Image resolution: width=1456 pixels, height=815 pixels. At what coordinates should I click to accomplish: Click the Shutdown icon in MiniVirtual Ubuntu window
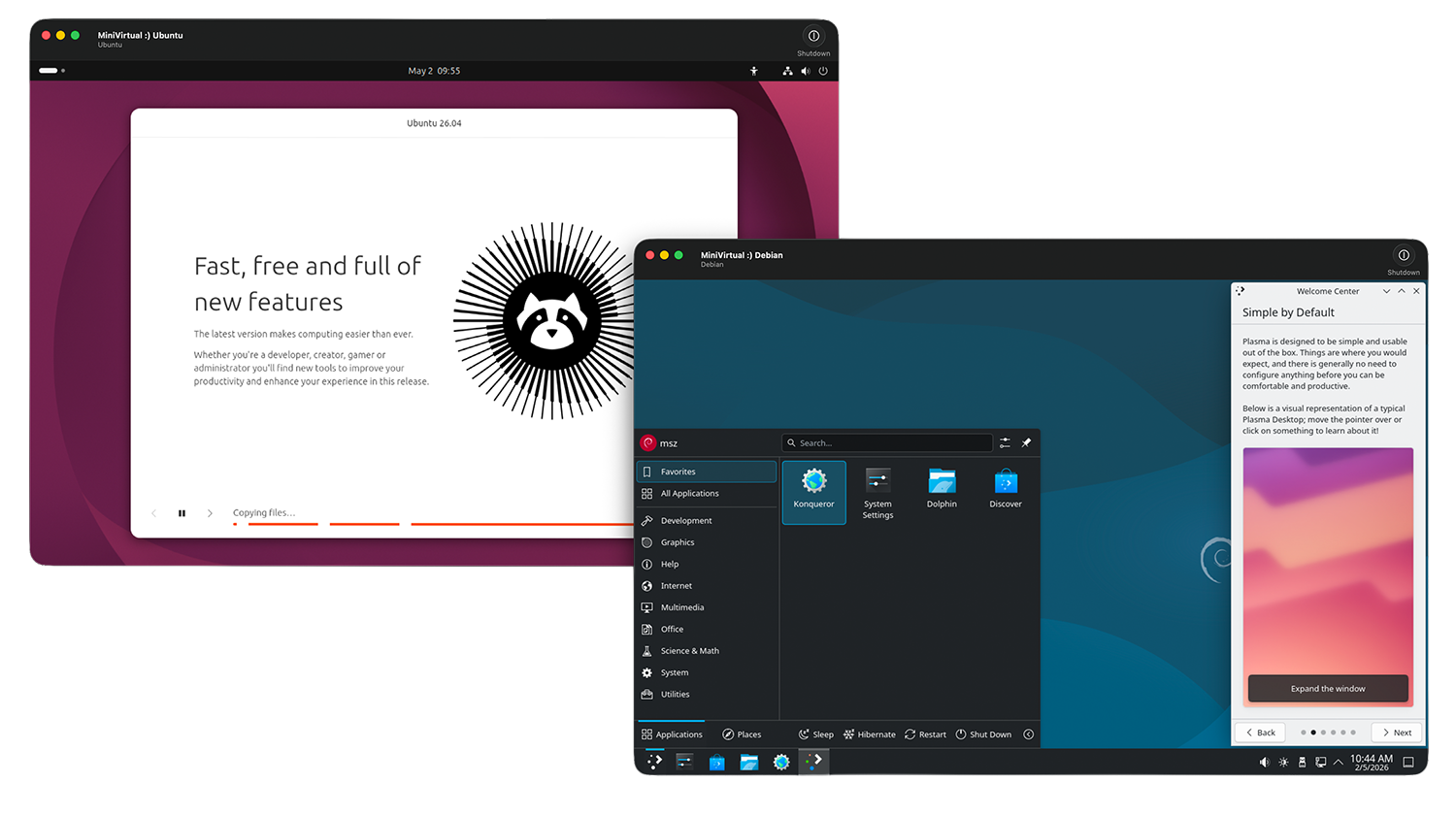click(813, 36)
